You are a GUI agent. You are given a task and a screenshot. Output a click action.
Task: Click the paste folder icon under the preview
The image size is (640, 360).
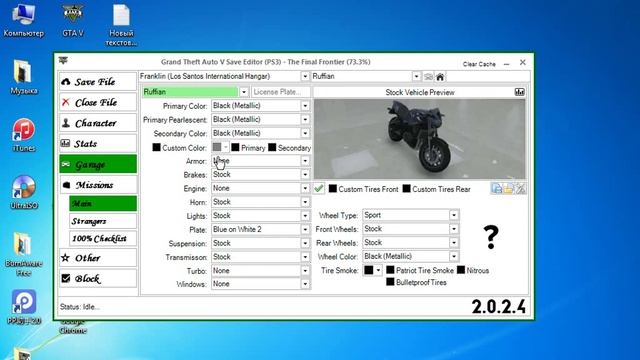pyautogui.click(x=509, y=189)
